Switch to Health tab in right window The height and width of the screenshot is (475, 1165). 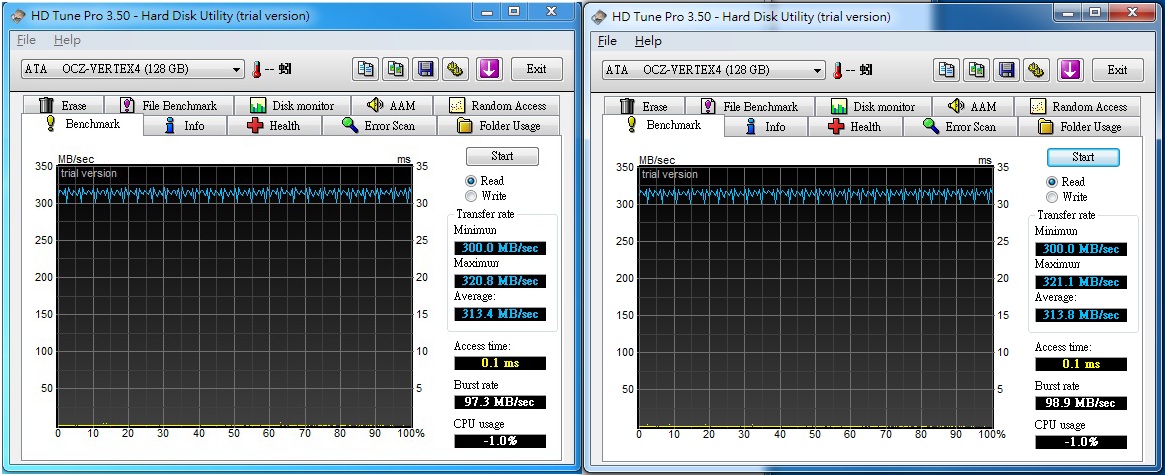(x=855, y=126)
